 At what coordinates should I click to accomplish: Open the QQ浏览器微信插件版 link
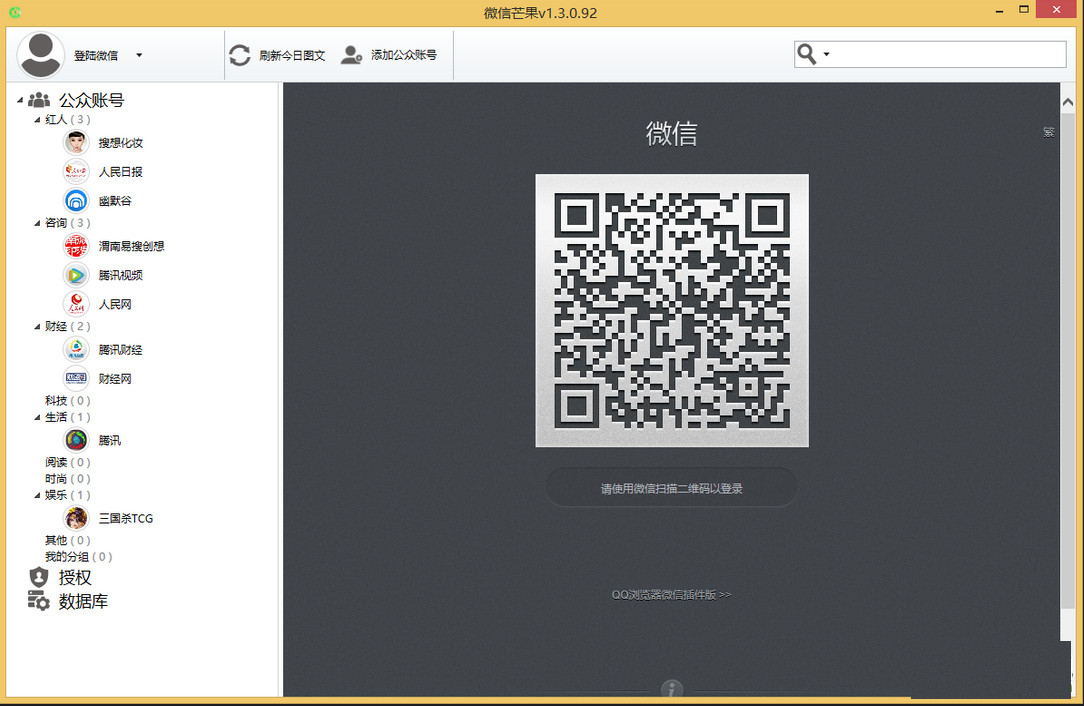(x=671, y=595)
